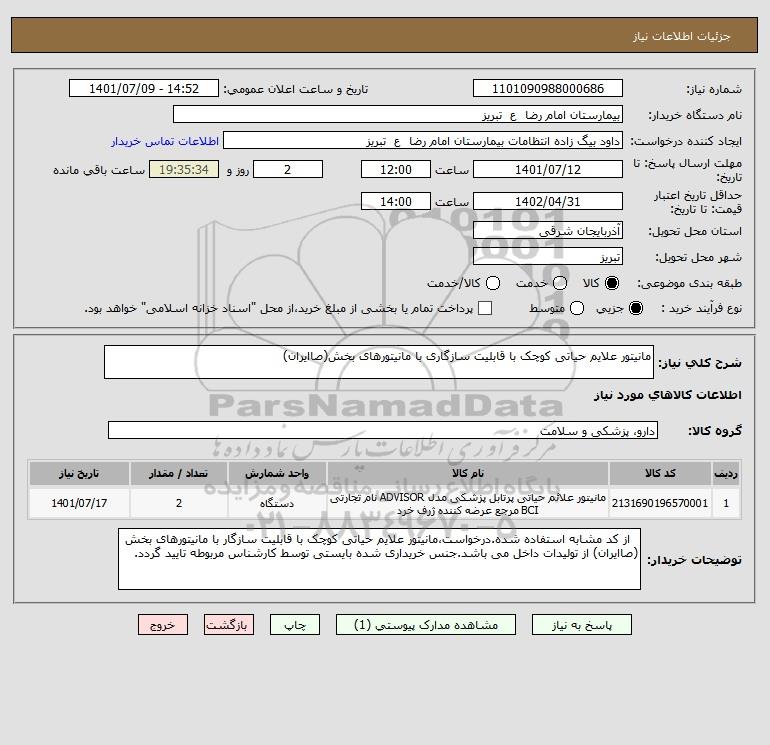The width and height of the screenshot is (770, 745).
Task: Click the buyer name field بیمارستان امام رضا
Action: [x=398, y=114]
